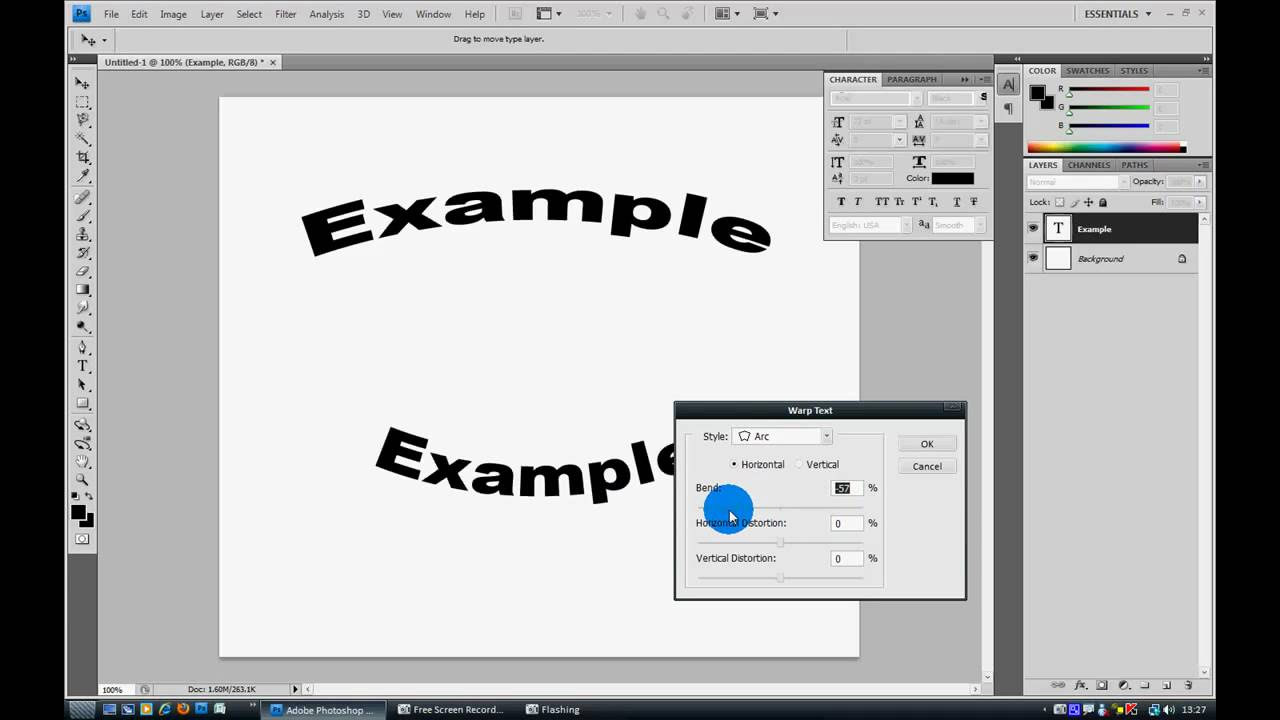Screen dimensions: 1280x720
Task: Select the Eyedropper tool
Action: (x=83, y=176)
